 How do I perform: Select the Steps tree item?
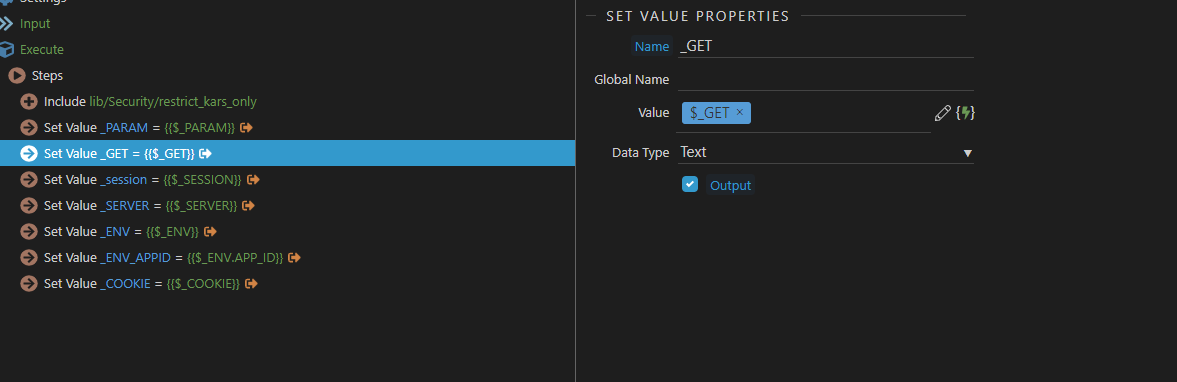click(x=47, y=76)
